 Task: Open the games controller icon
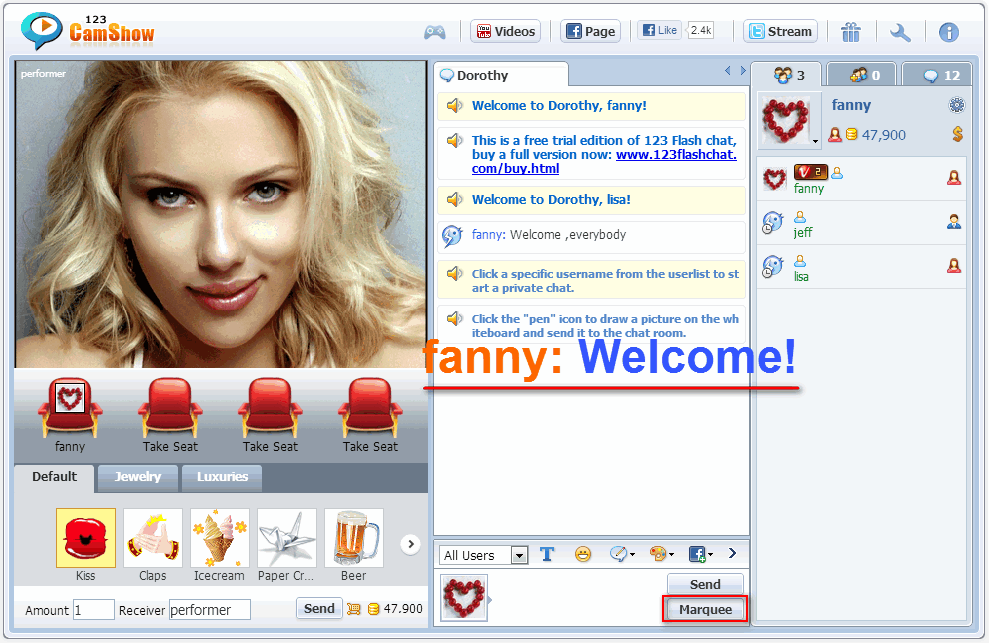tap(435, 32)
